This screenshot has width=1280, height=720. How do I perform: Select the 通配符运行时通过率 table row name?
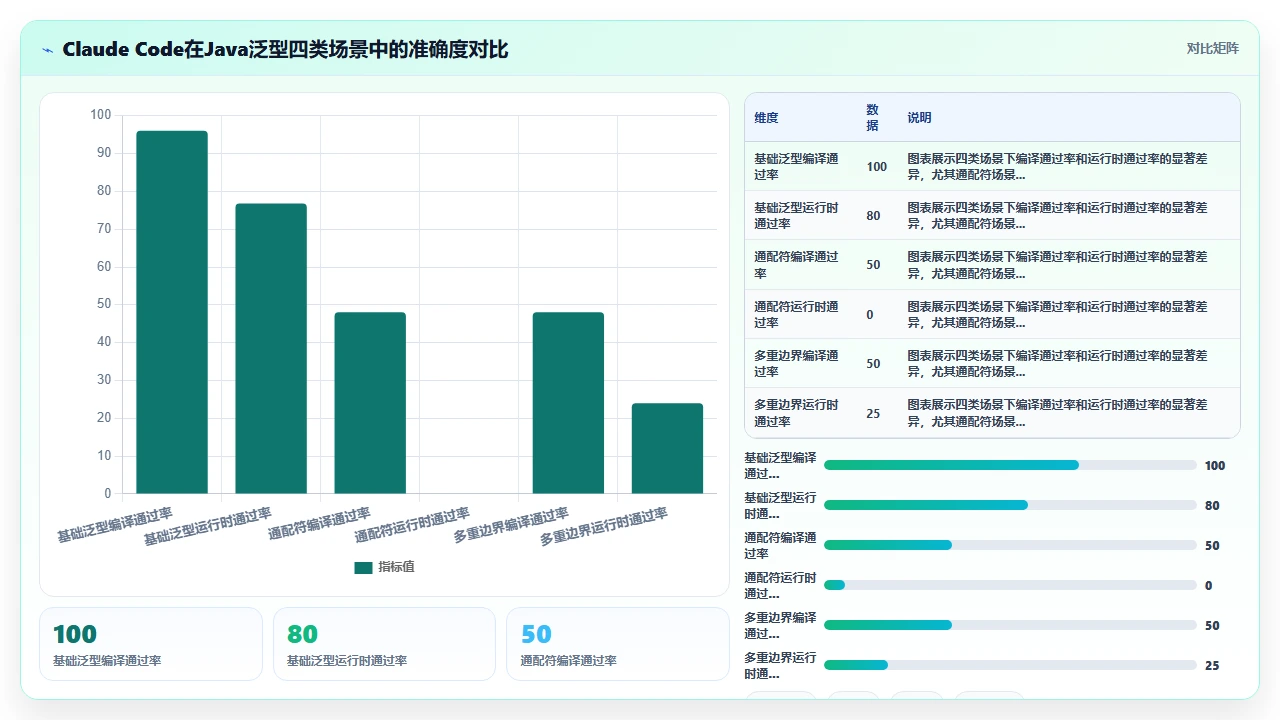click(797, 315)
